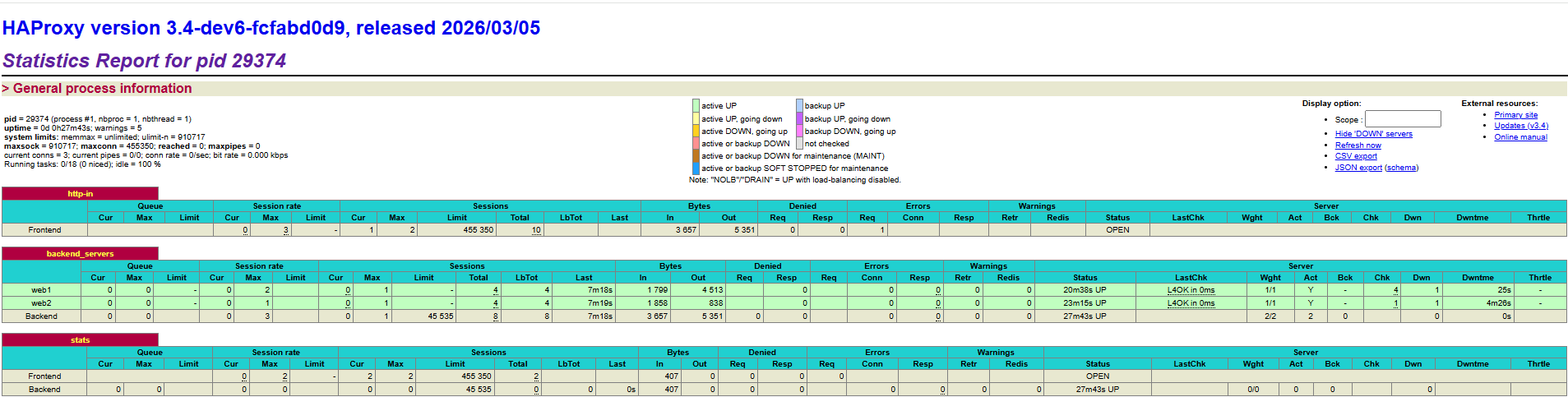Click the LastChk header in backend_servers table
The image size is (1568, 397).
pyautogui.click(x=1191, y=278)
